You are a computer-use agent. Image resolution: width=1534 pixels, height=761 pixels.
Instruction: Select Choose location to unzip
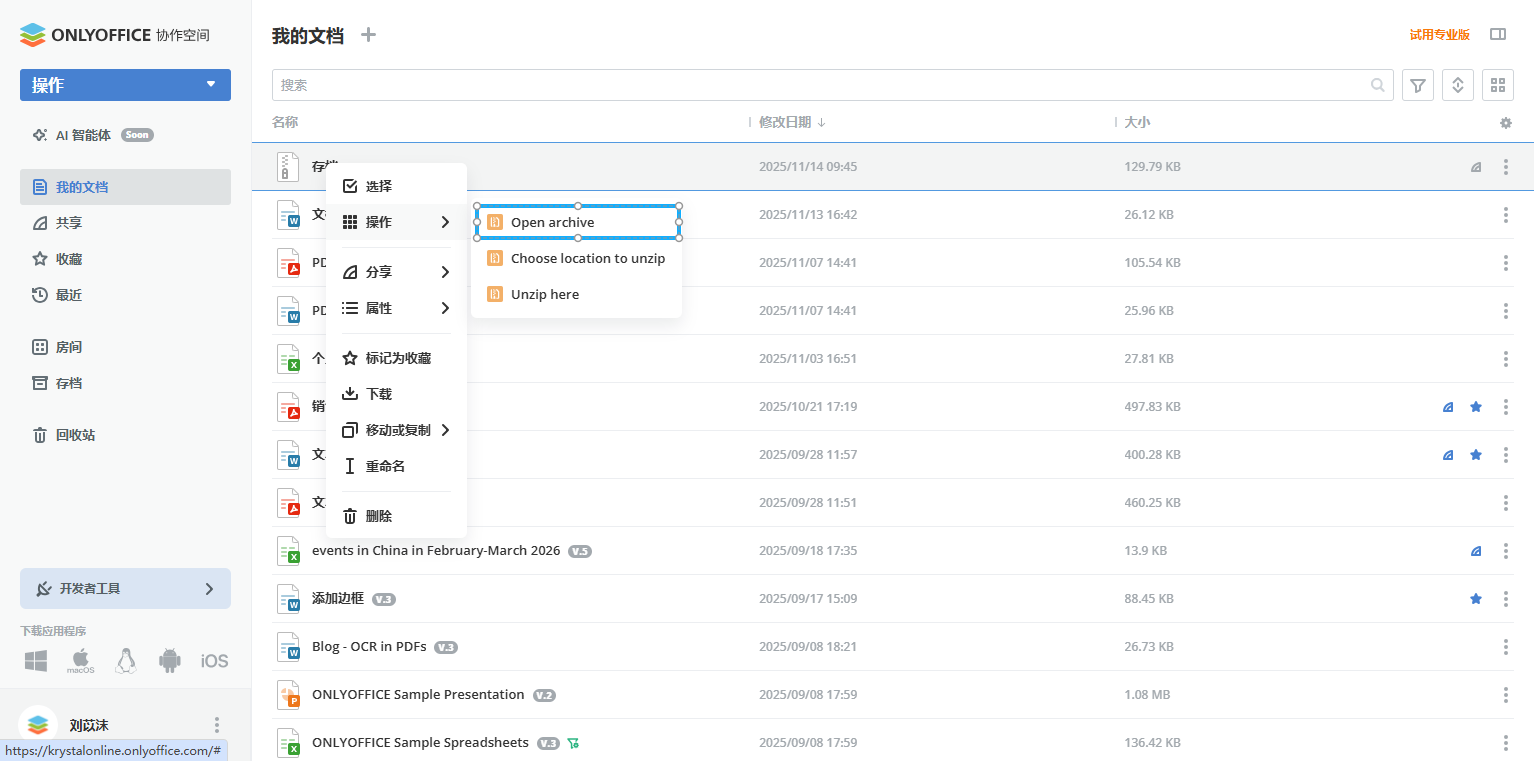(x=577, y=258)
